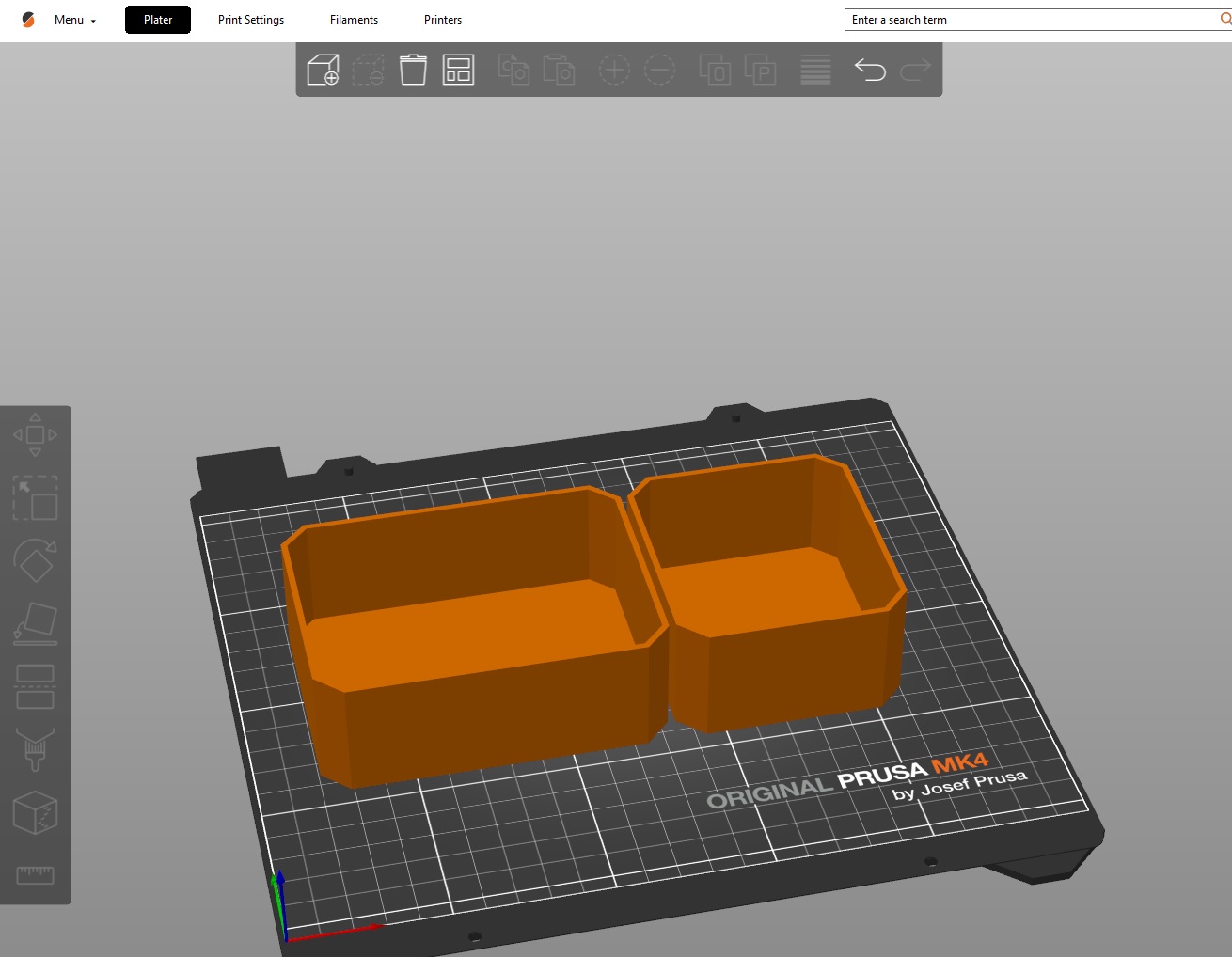Image resolution: width=1232 pixels, height=957 pixels.
Task: Switch to the Print Settings tab
Action: (251, 20)
